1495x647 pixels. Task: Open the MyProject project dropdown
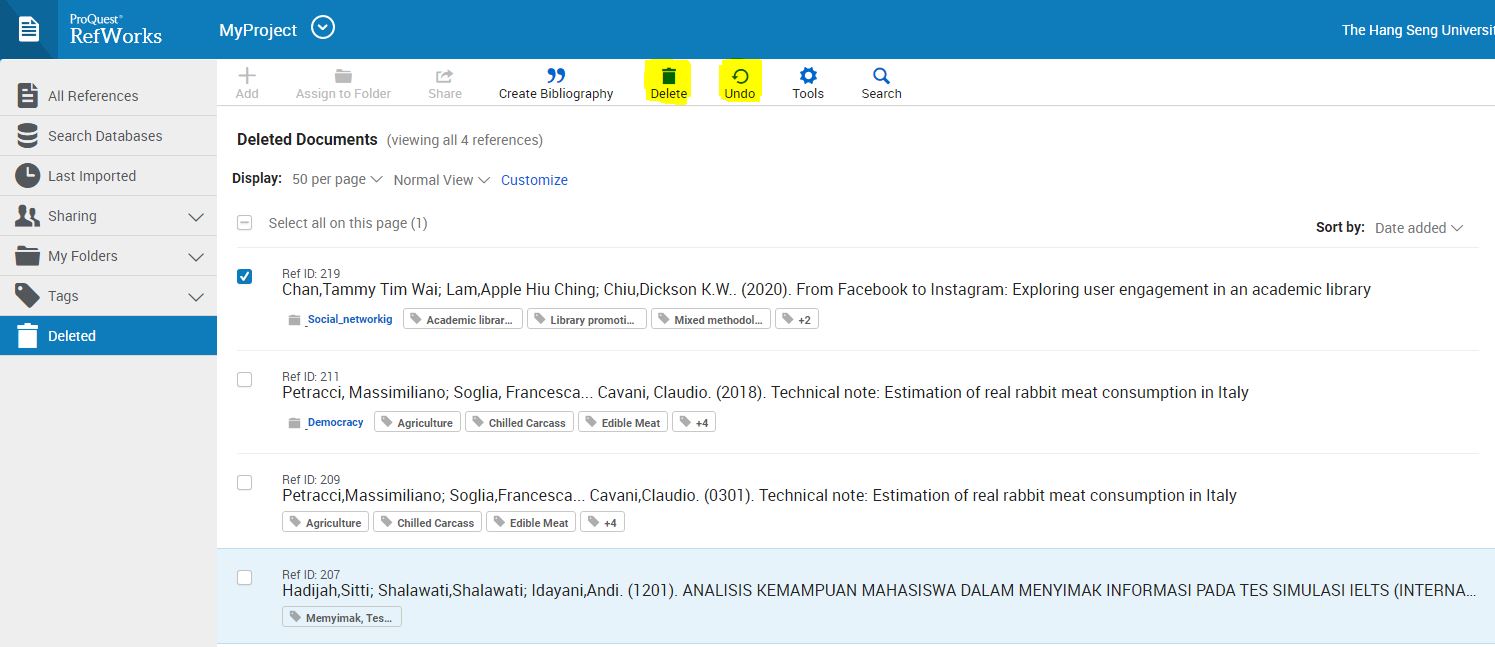(x=322, y=28)
